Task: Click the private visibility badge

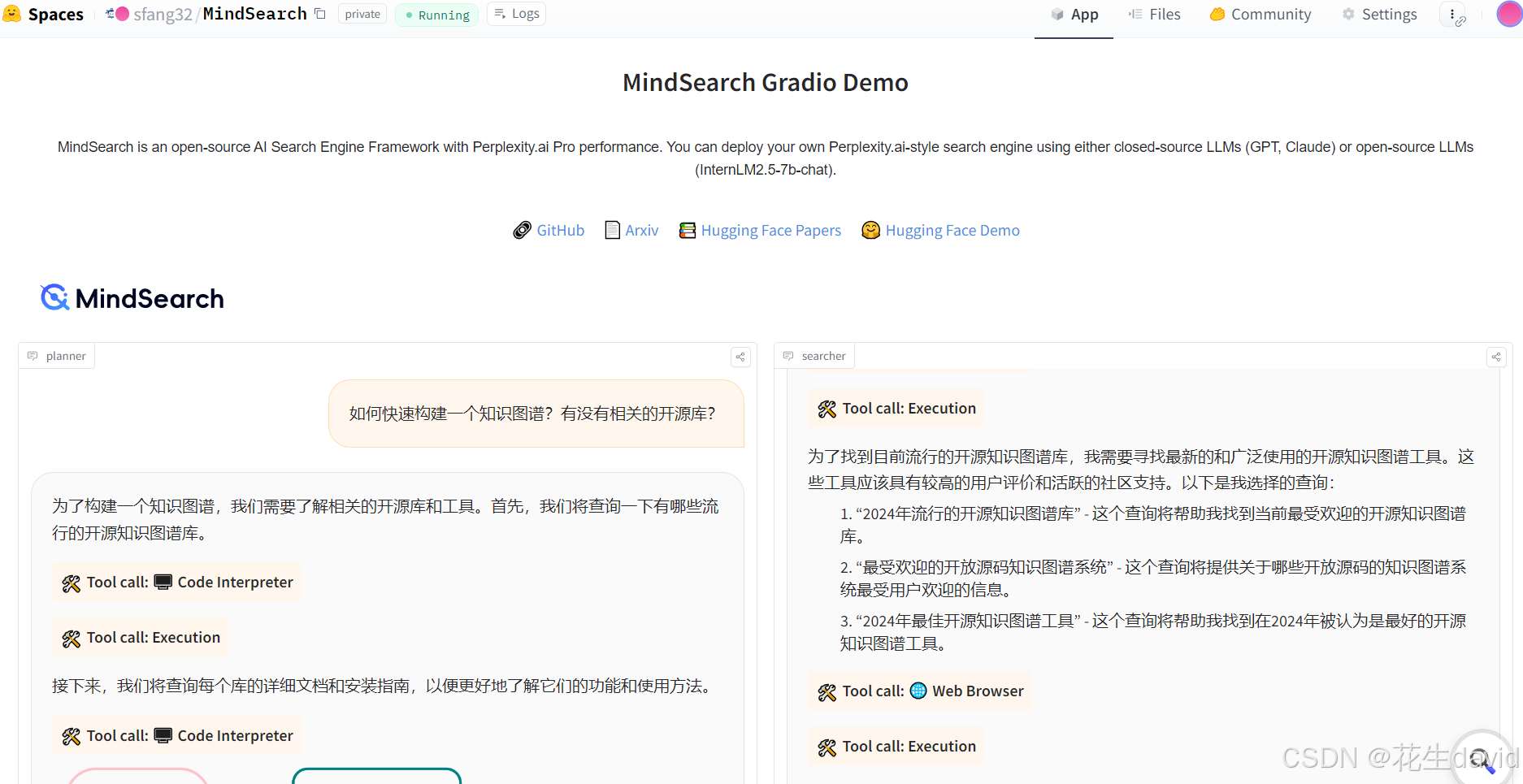Action: click(x=362, y=14)
